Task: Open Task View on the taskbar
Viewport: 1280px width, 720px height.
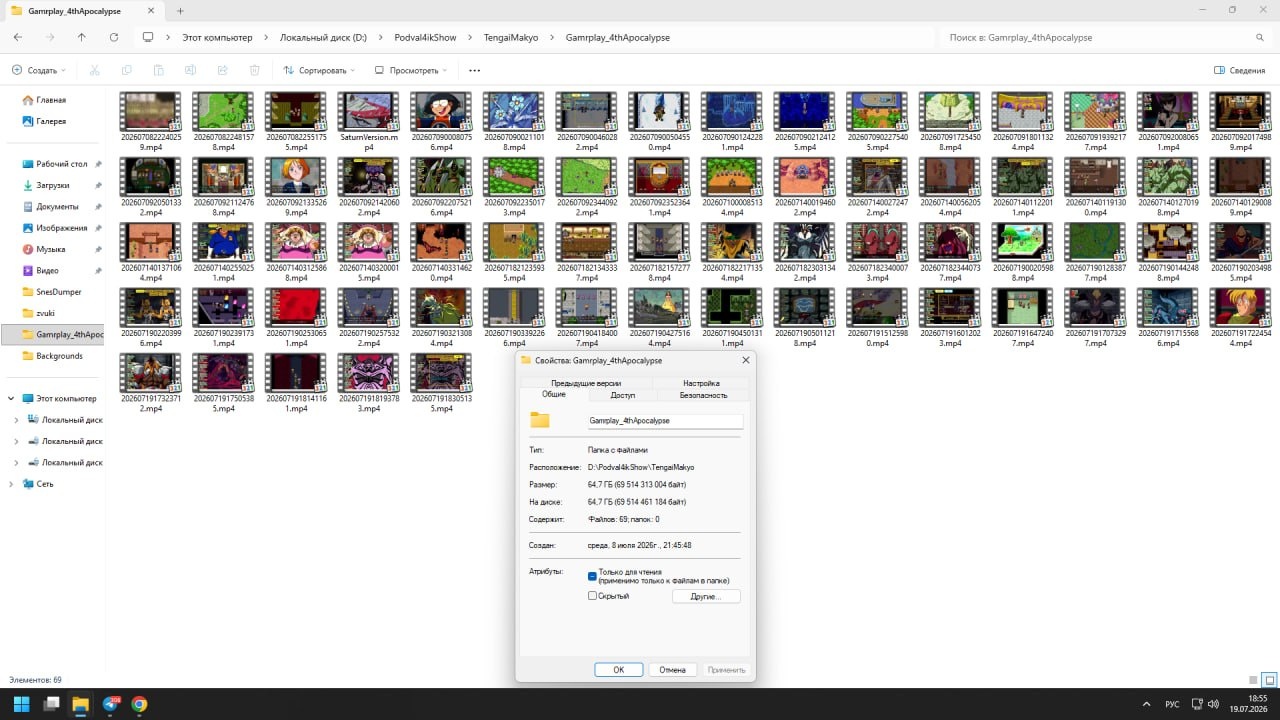Action: point(51,704)
